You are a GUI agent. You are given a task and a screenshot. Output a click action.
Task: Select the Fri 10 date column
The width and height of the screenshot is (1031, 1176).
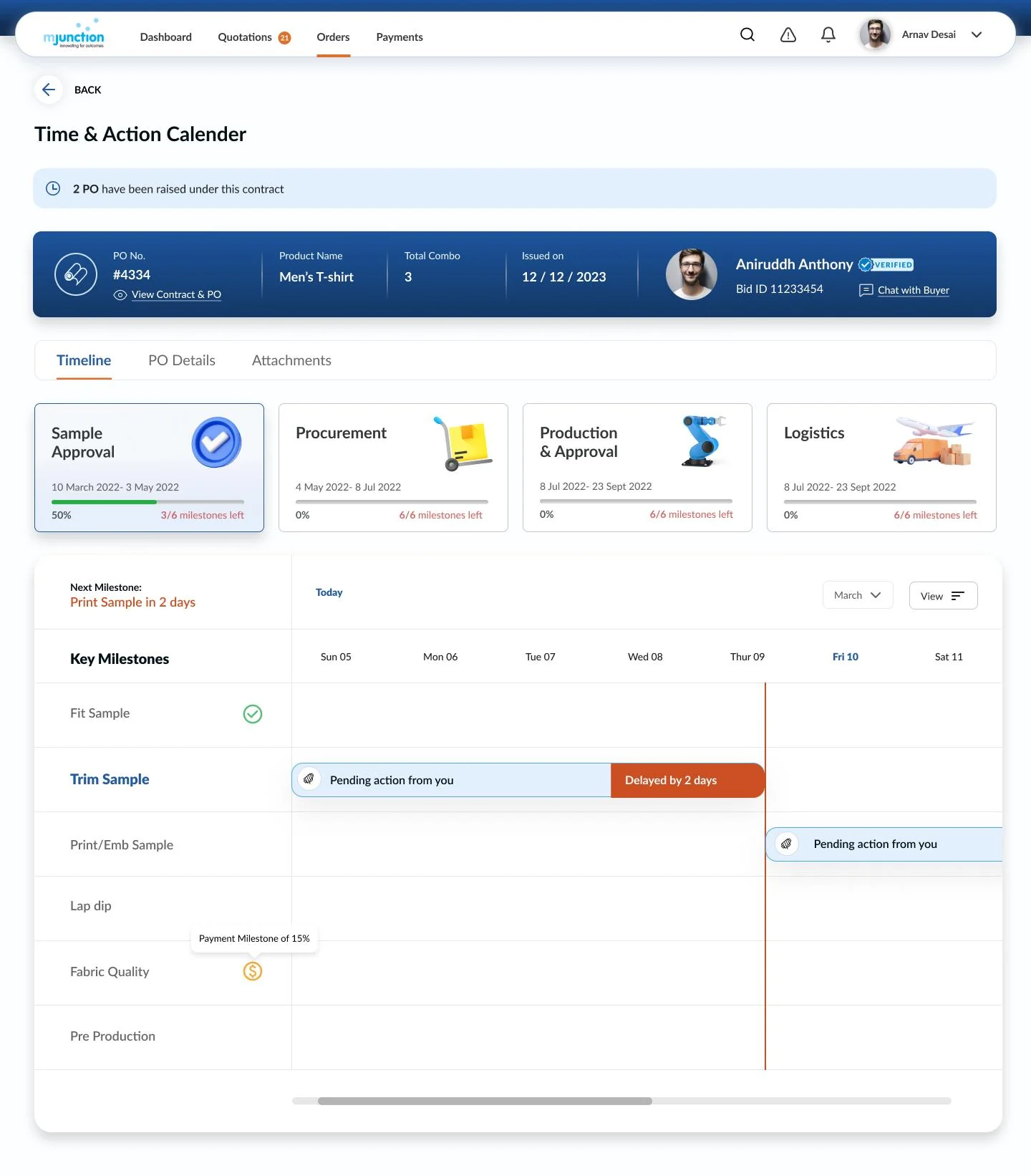(846, 657)
